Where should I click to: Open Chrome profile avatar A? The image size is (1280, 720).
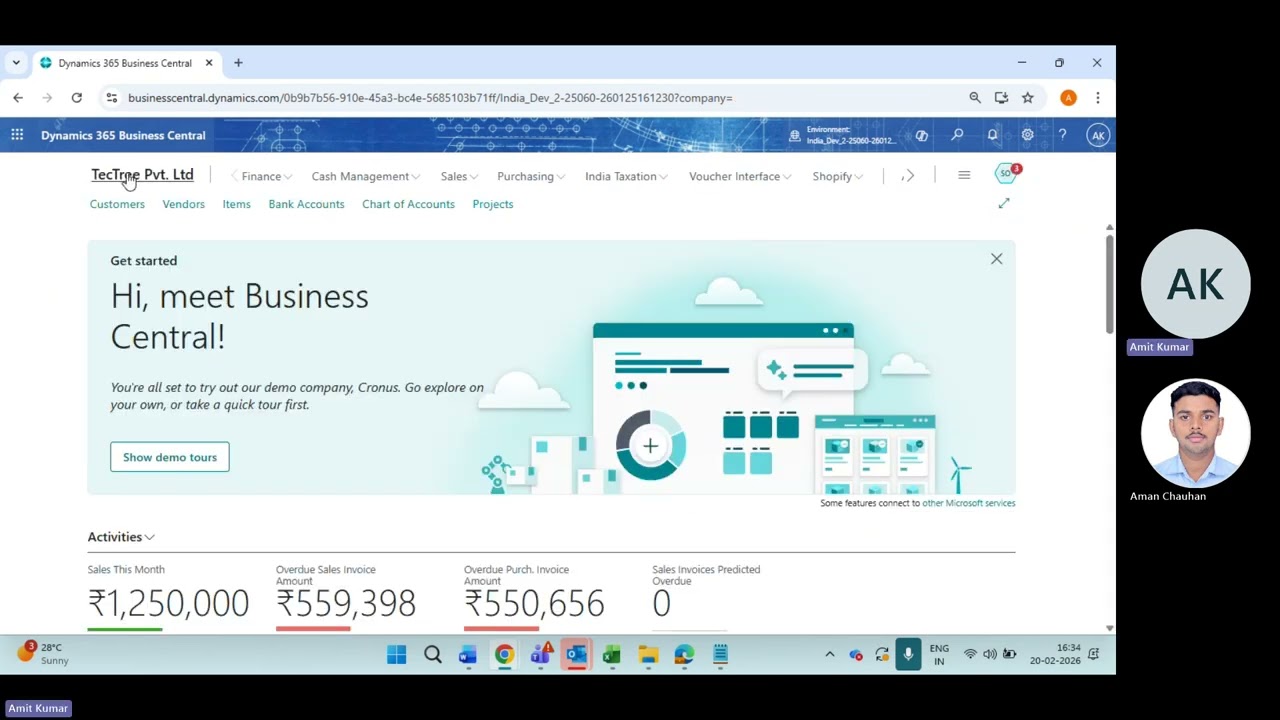[x=1068, y=98]
